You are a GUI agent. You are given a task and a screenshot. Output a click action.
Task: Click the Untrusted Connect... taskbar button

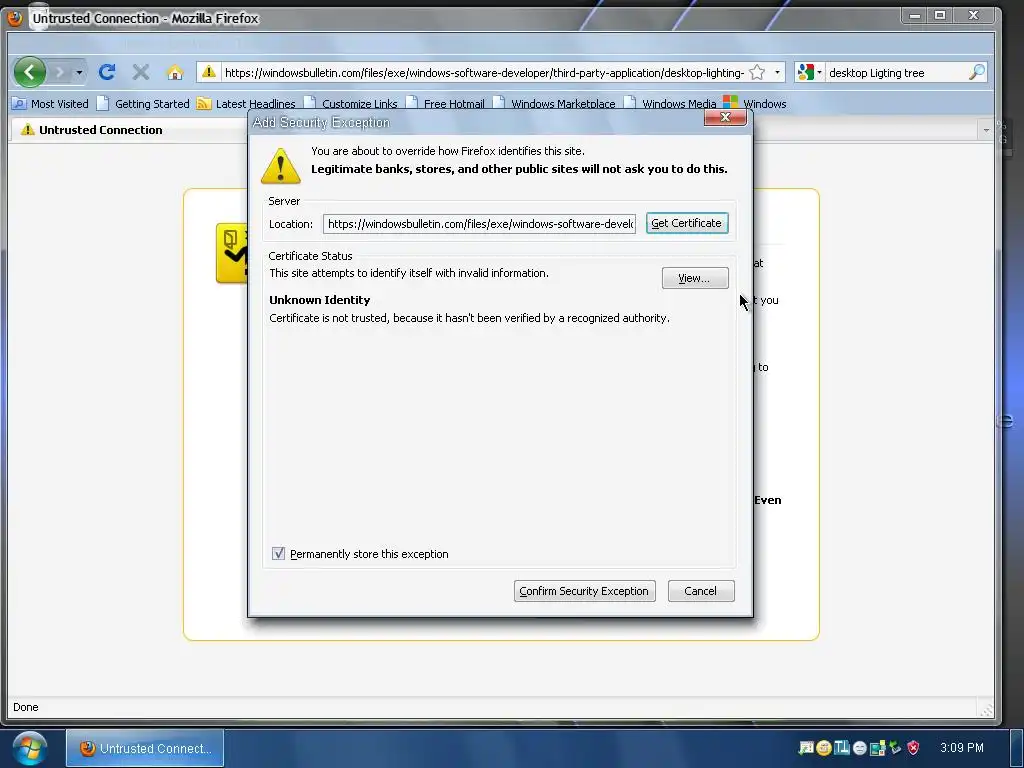click(145, 748)
